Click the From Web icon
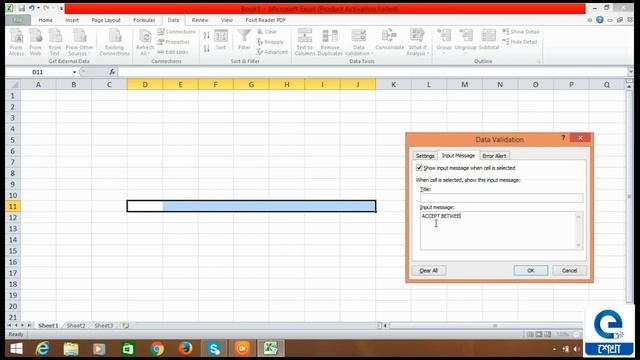 [x=36, y=42]
